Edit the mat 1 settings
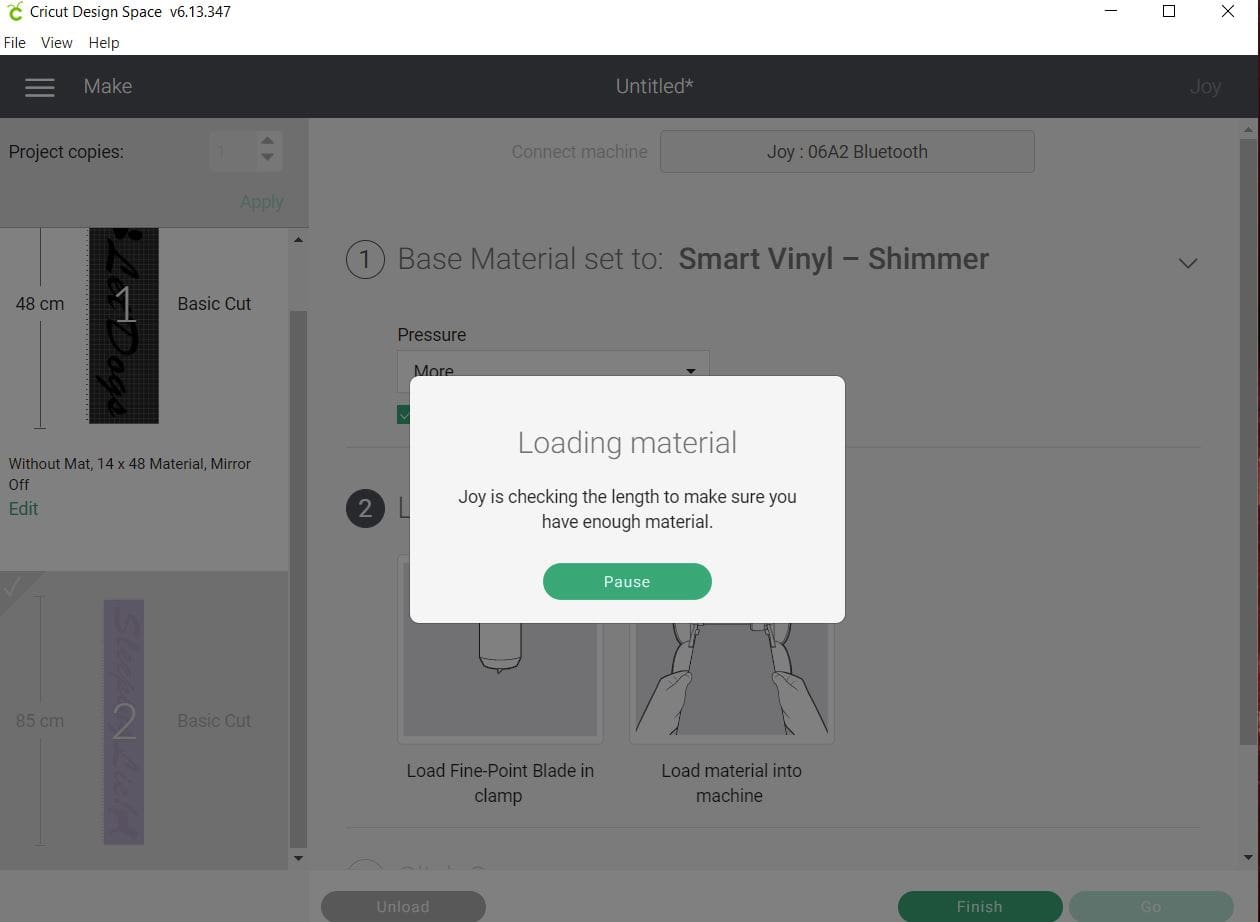This screenshot has height=922, width=1260. pyautogui.click(x=23, y=509)
